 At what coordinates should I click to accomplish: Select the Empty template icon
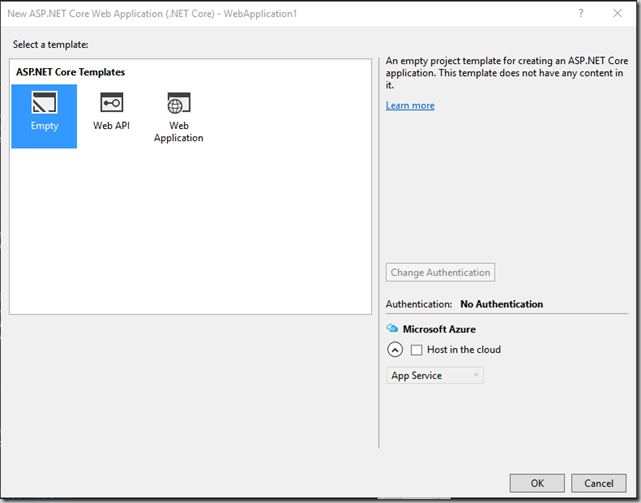click(x=44, y=102)
